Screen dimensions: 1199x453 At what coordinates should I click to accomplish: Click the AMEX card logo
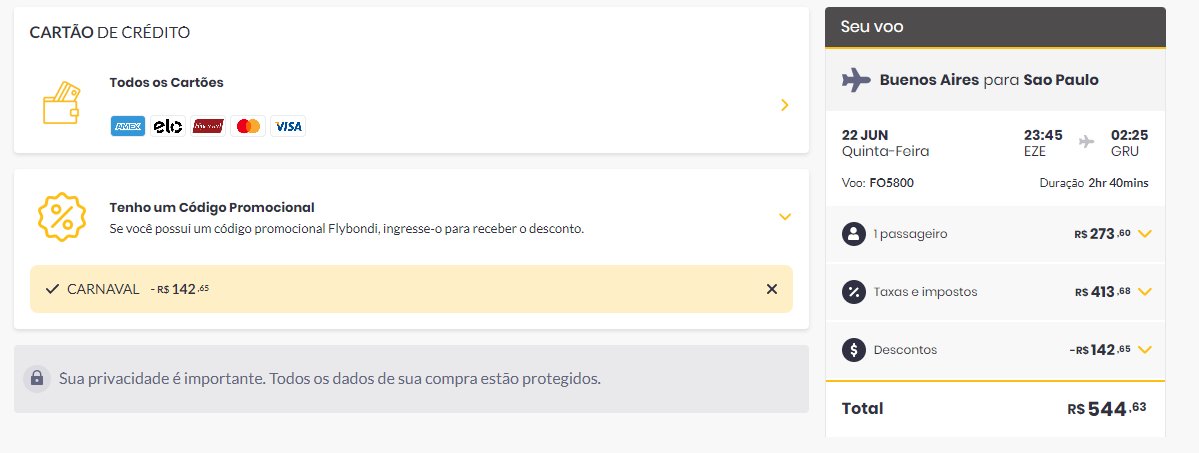tap(128, 126)
